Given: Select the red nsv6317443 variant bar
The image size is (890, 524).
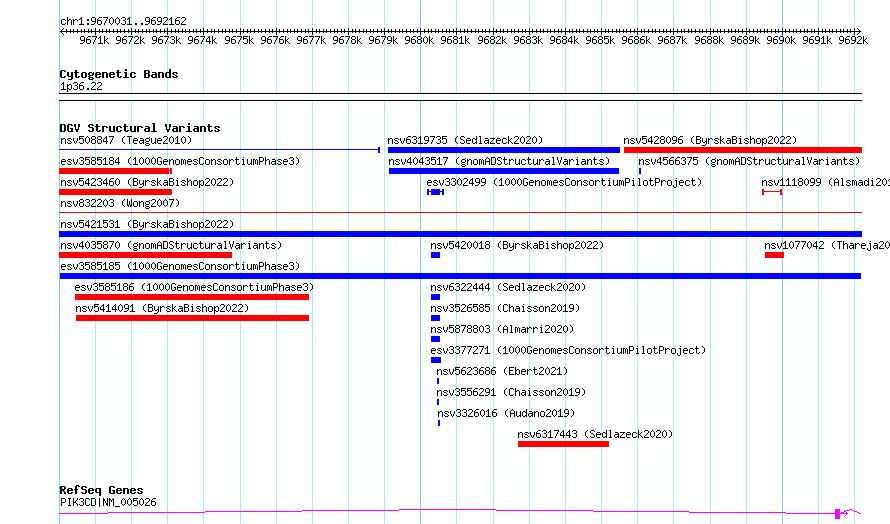Looking at the screenshot, I should pos(563,444).
